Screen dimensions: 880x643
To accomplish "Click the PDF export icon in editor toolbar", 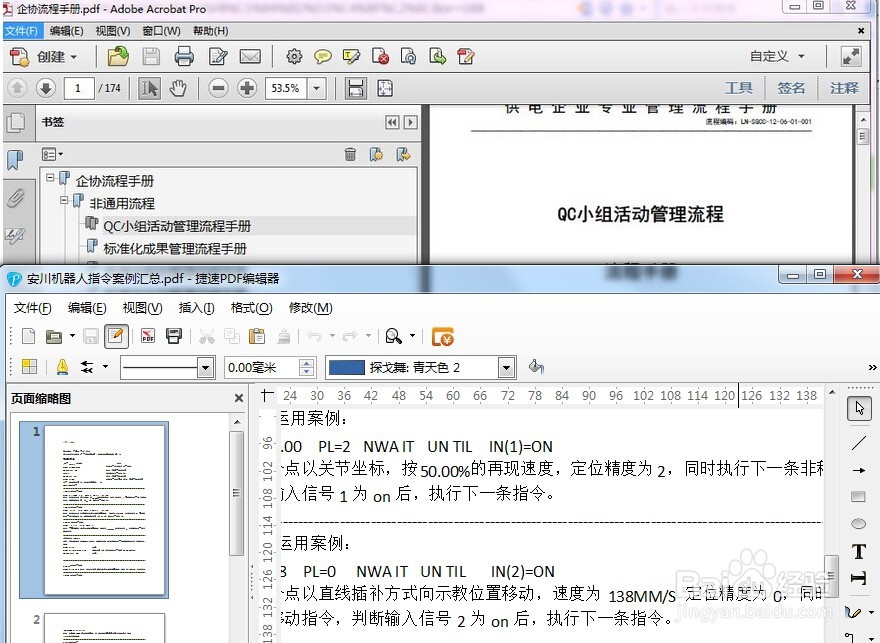I will click(146, 336).
